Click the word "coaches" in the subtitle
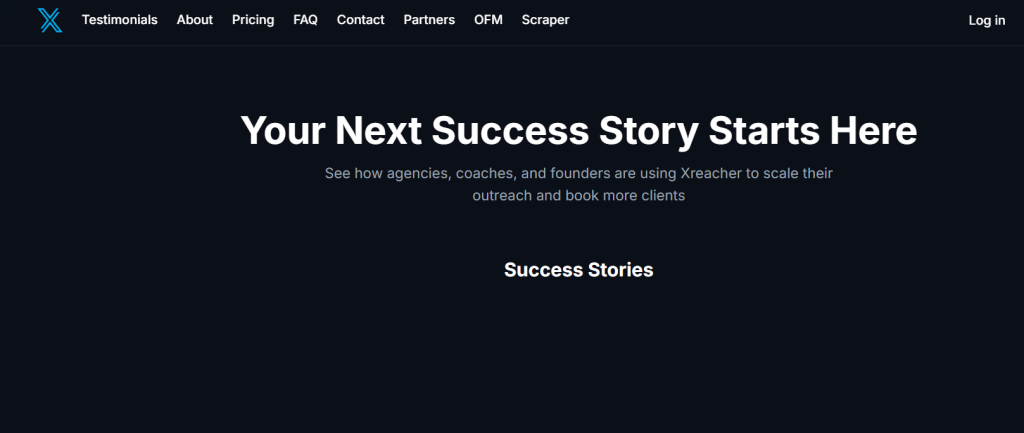This screenshot has height=433, width=1024. click(x=487, y=173)
